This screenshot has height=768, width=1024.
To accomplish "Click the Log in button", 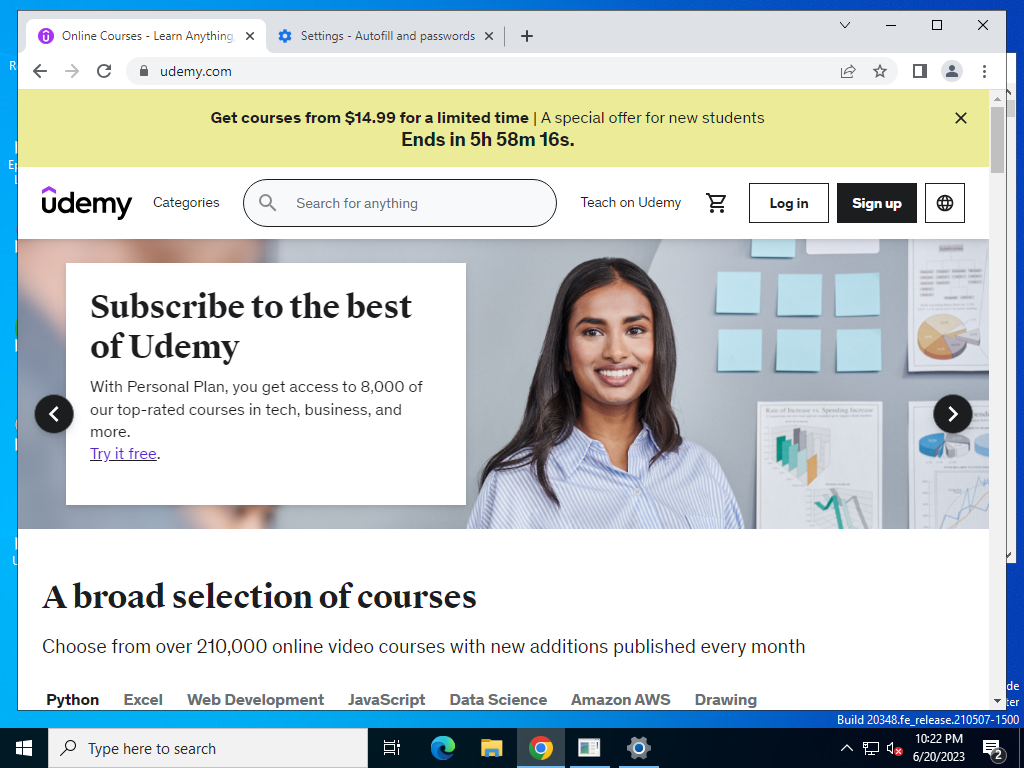I will [x=789, y=203].
